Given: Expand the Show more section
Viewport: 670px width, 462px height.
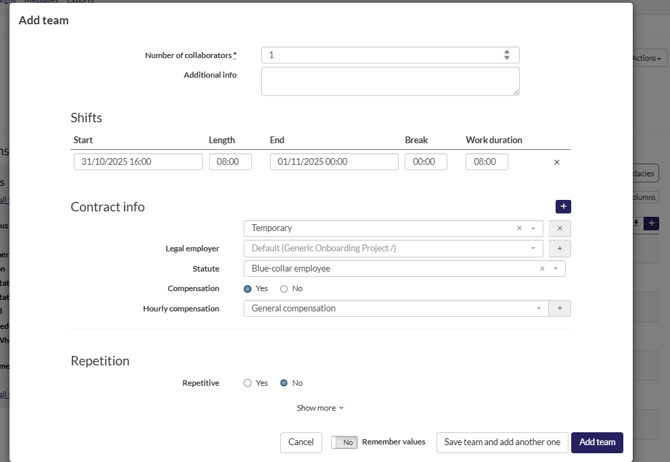Looking at the screenshot, I should click(320, 408).
